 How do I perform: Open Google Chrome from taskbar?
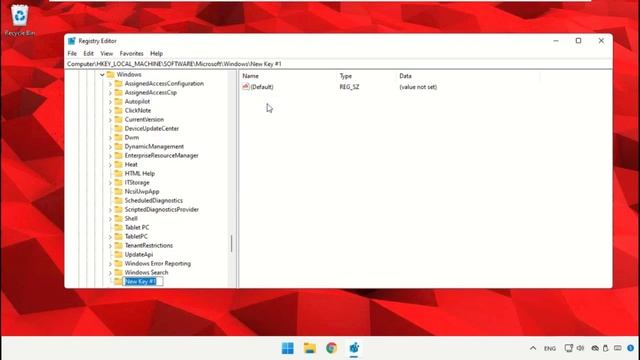[331, 348]
